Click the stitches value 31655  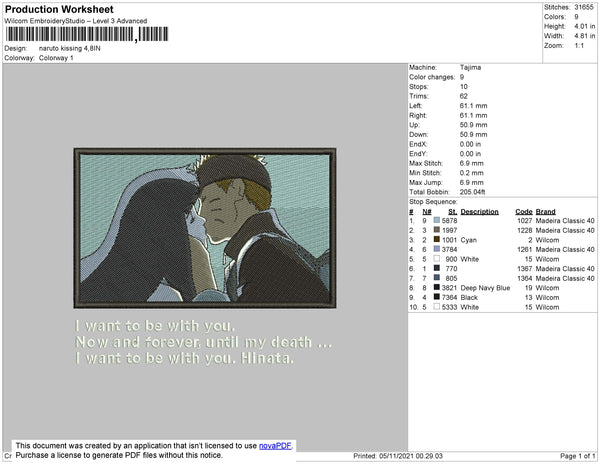pyautogui.click(x=584, y=7)
